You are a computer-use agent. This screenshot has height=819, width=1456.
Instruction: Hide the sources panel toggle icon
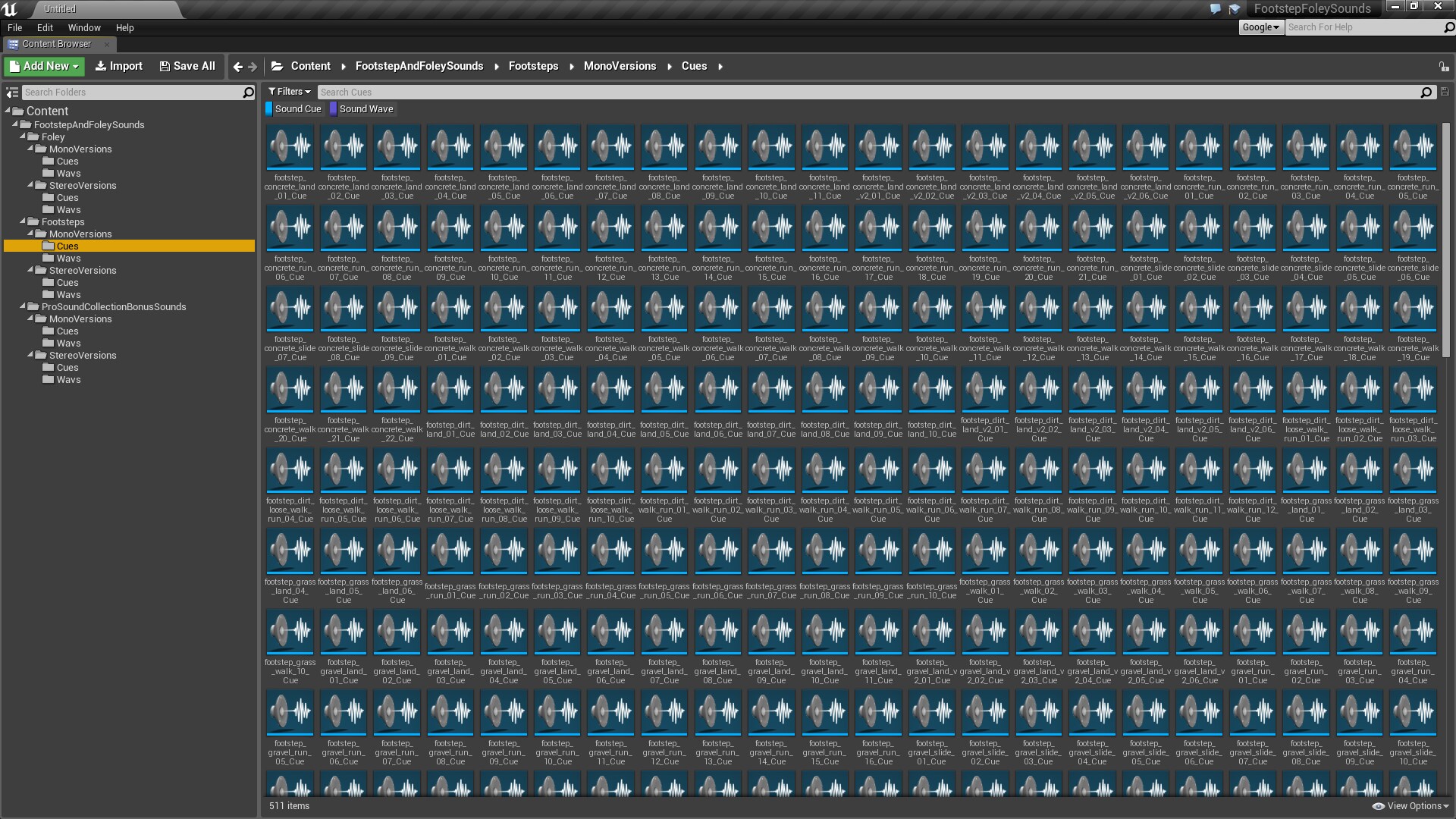coord(12,93)
